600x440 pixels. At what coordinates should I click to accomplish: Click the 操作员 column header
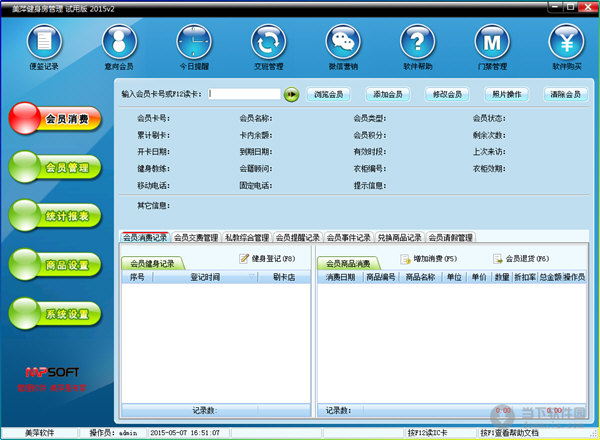[574, 277]
